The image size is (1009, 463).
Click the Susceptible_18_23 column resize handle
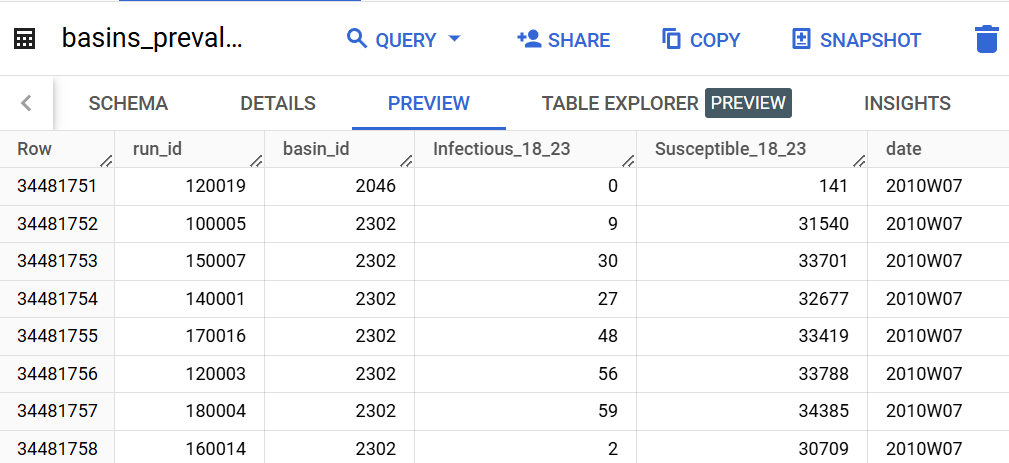pyautogui.click(x=859, y=160)
